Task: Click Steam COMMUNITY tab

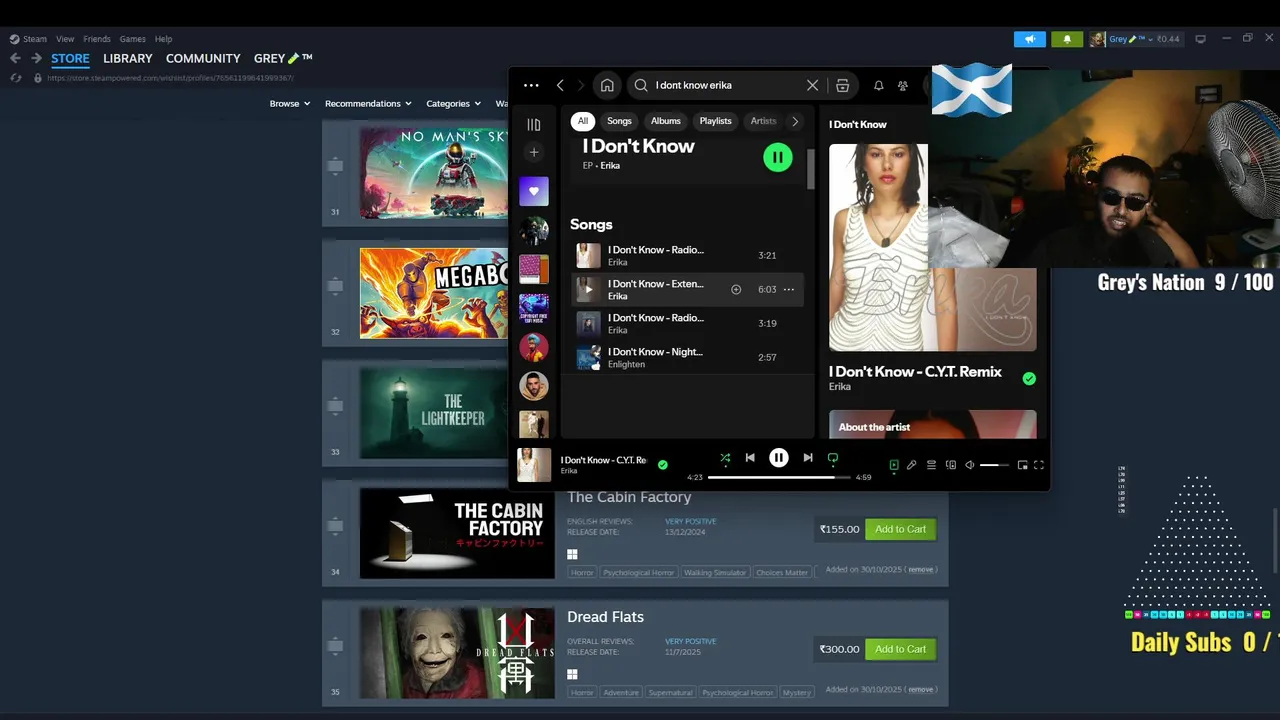Action: pyautogui.click(x=203, y=58)
